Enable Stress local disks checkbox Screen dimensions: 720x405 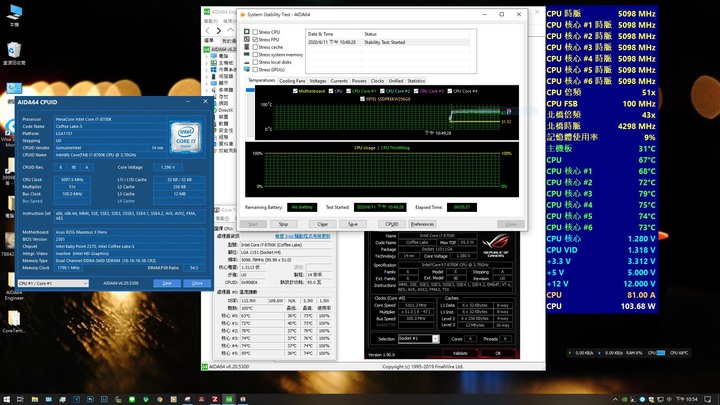coord(255,62)
